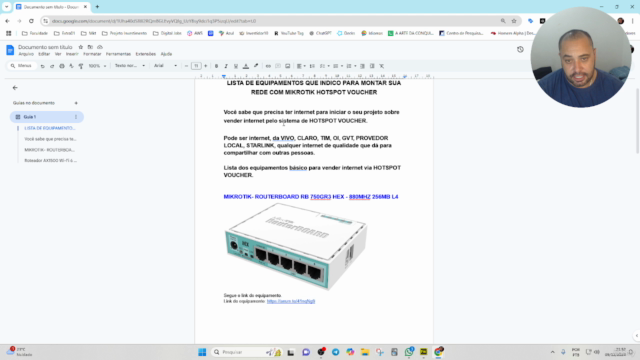The image size is (640, 360).
Task: Open File Explorer from taskbar
Action: (365, 352)
